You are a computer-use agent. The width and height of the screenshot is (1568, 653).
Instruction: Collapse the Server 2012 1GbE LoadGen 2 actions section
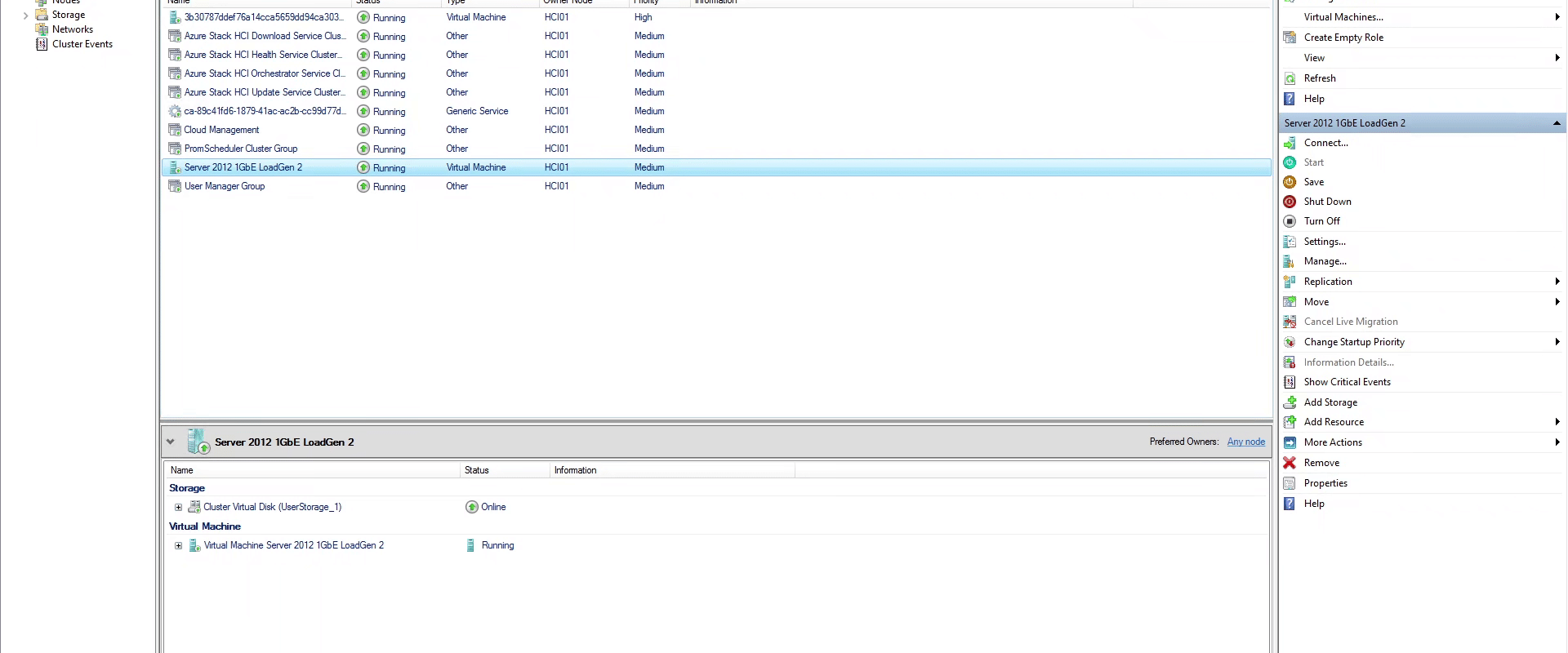(x=1557, y=123)
